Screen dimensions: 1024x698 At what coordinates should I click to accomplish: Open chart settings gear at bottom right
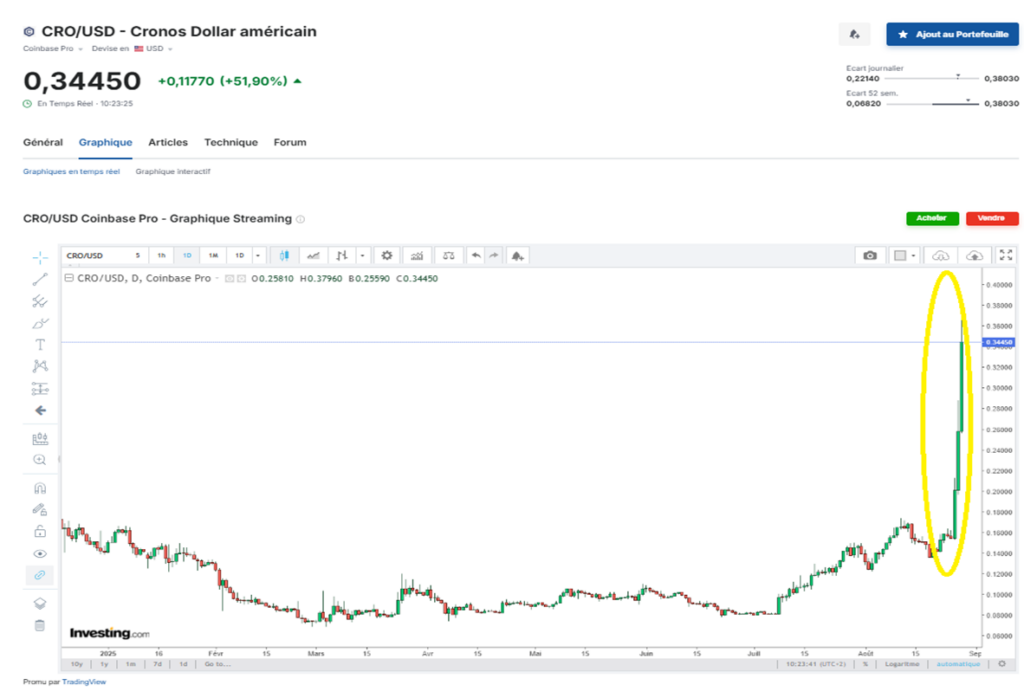pyautogui.click(x=1002, y=663)
